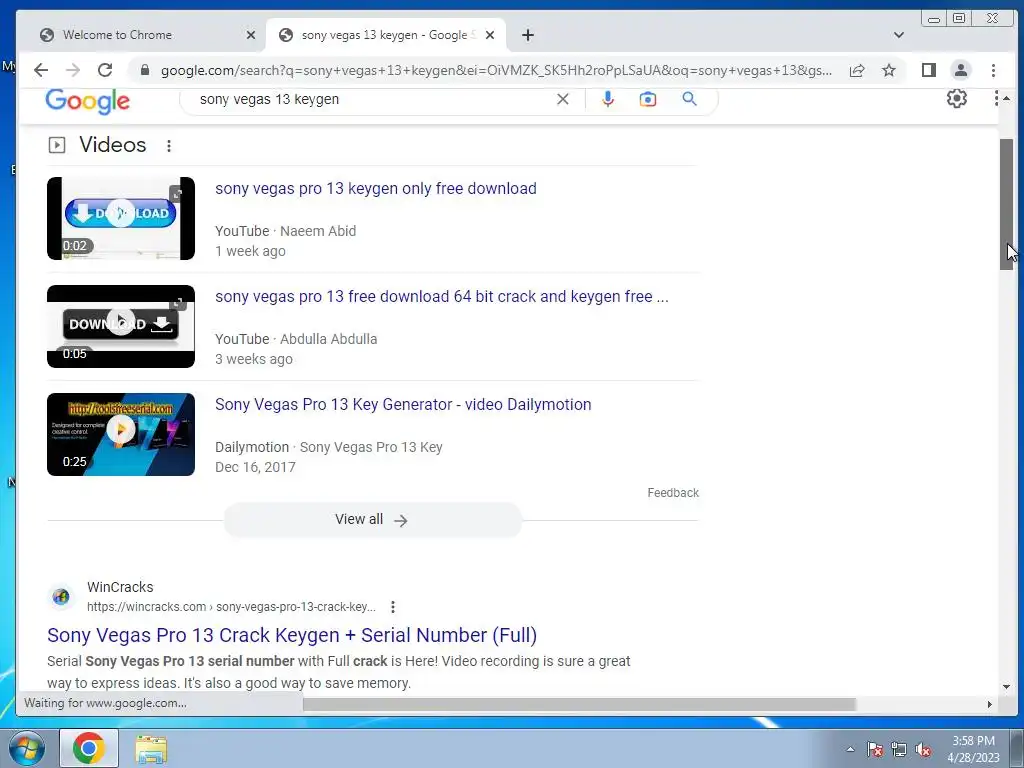Open more options for WinCracks result
1024x768 pixels.
[392, 607]
